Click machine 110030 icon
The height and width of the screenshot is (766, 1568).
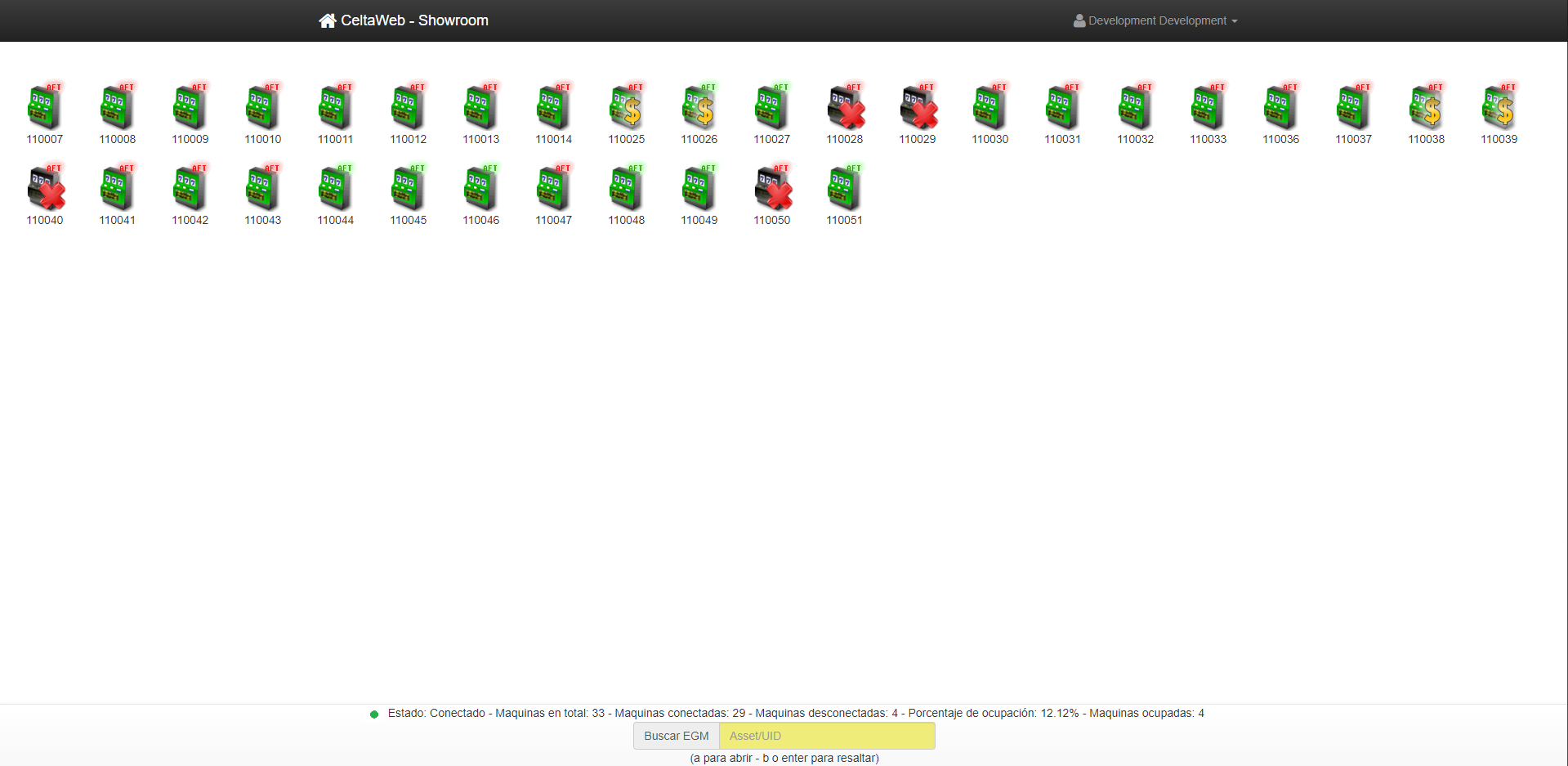pos(990,107)
